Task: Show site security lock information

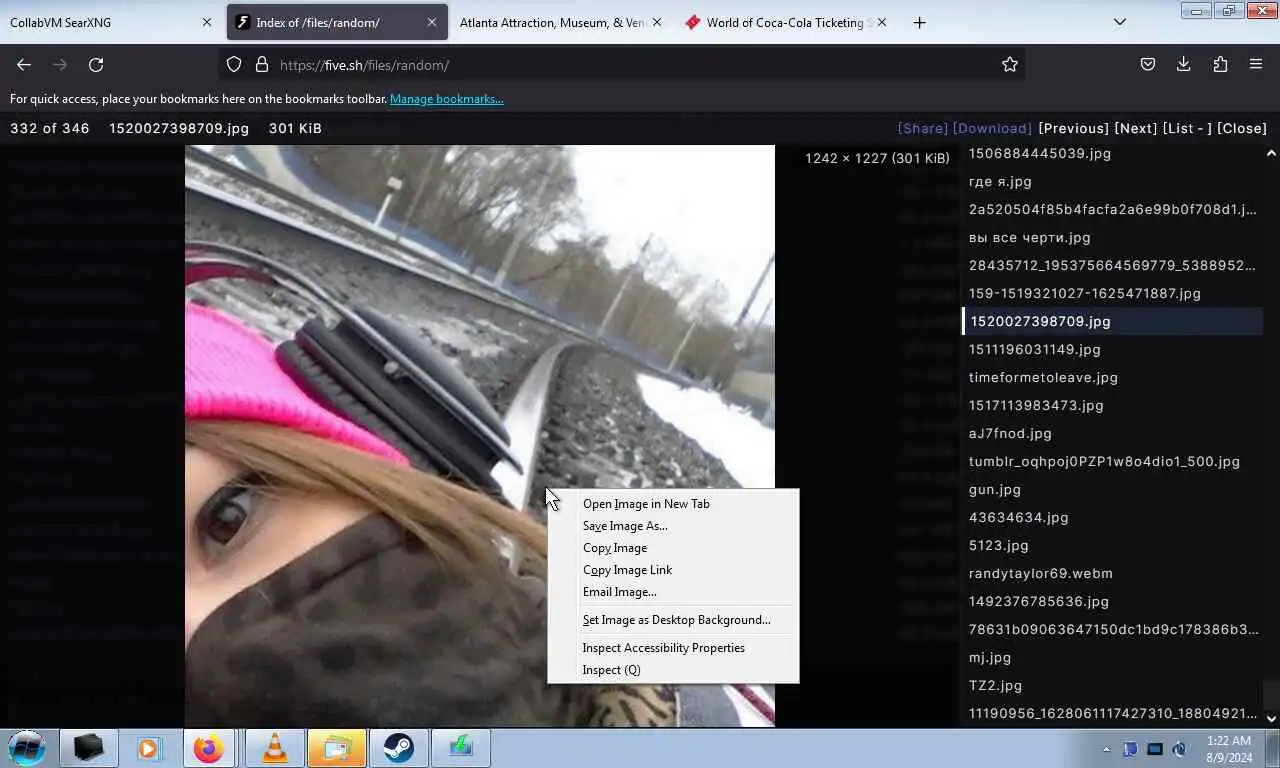Action: tap(262, 64)
